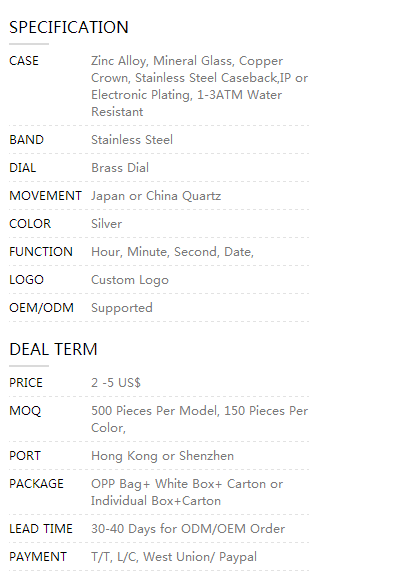419x587 pixels.
Task: Click the Brass Dial value
Action: pyautogui.click(x=120, y=168)
